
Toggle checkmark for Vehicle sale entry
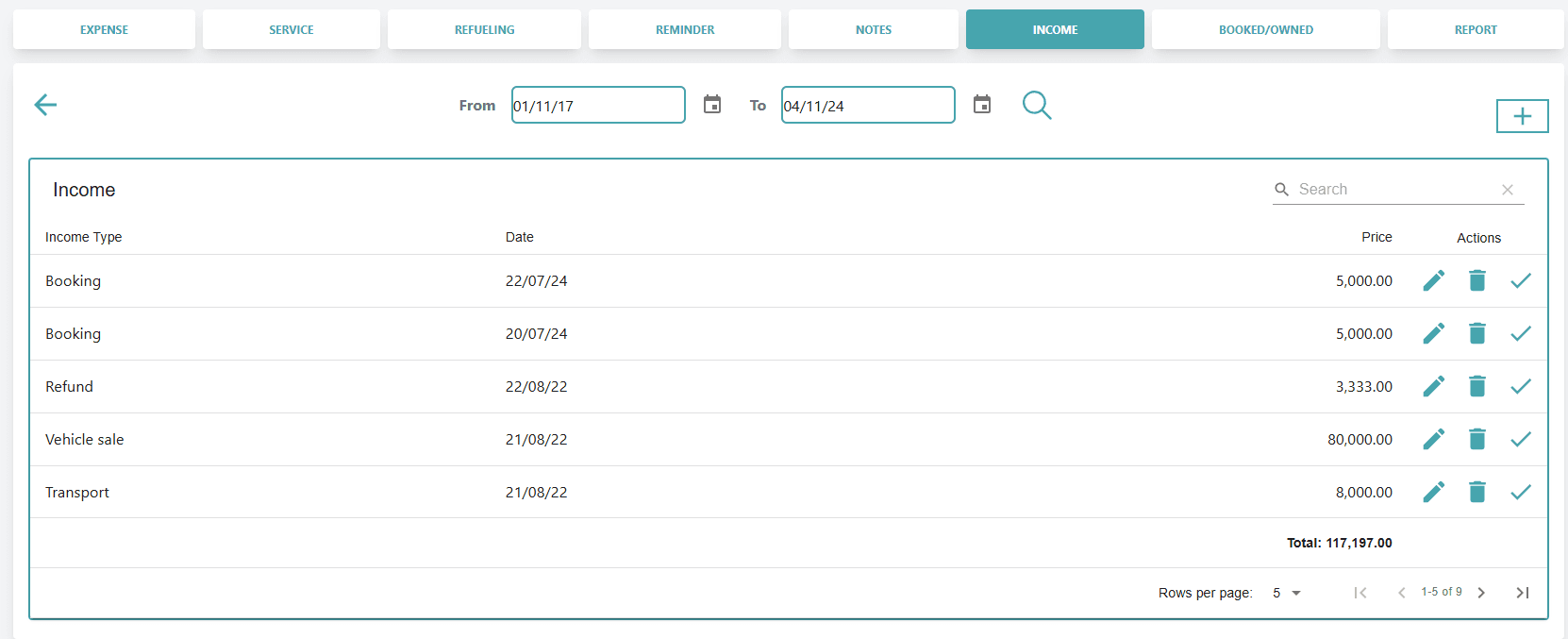click(x=1521, y=439)
